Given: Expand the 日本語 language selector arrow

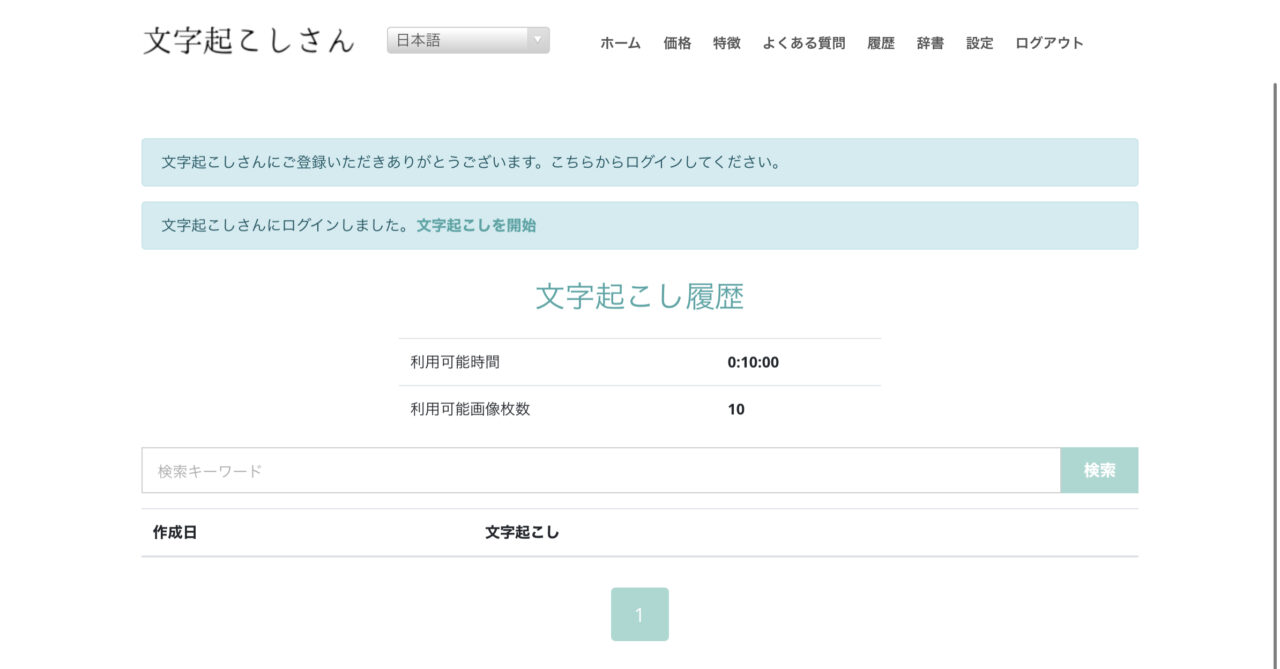Looking at the screenshot, I should (x=538, y=40).
